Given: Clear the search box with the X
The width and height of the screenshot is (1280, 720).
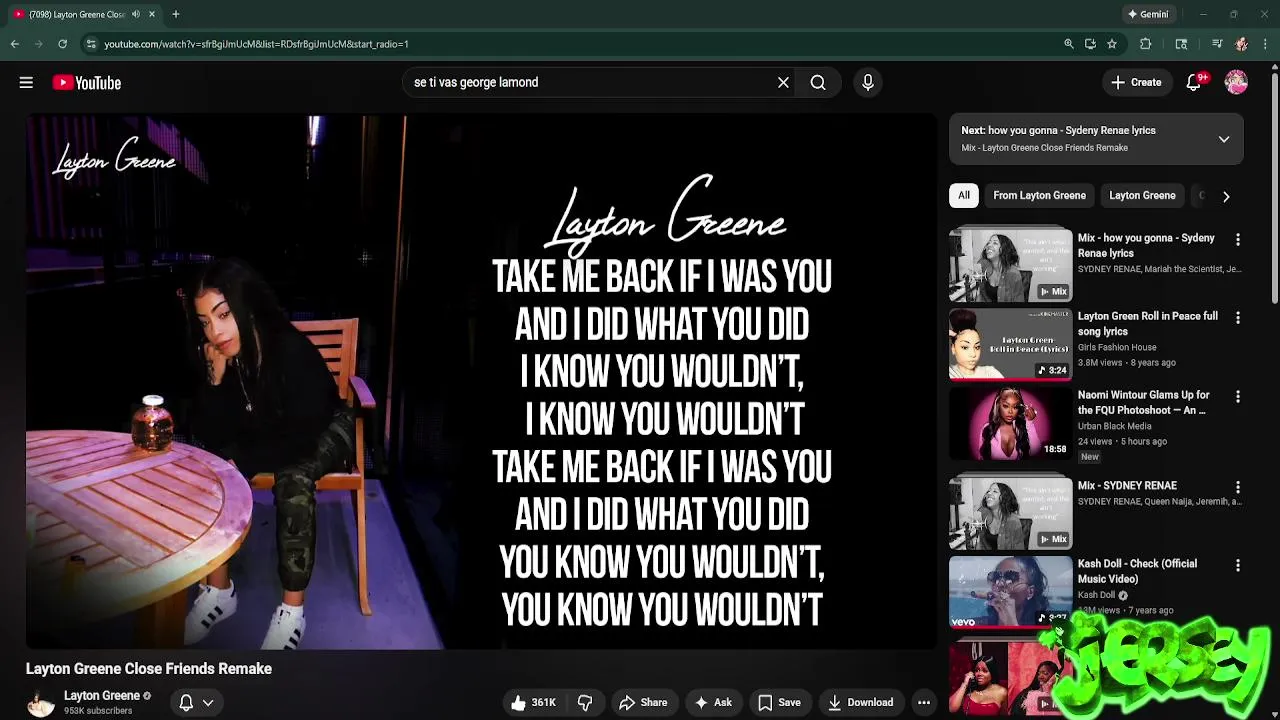Looking at the screenshot, I should [783, 83].
